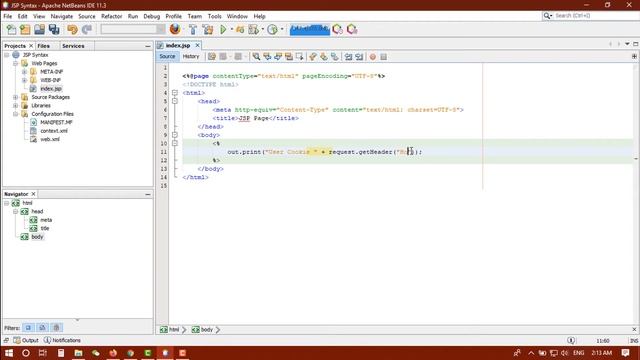Click the Firefox browser selector icon
640x360 pixels.
(x=175, y=29)
